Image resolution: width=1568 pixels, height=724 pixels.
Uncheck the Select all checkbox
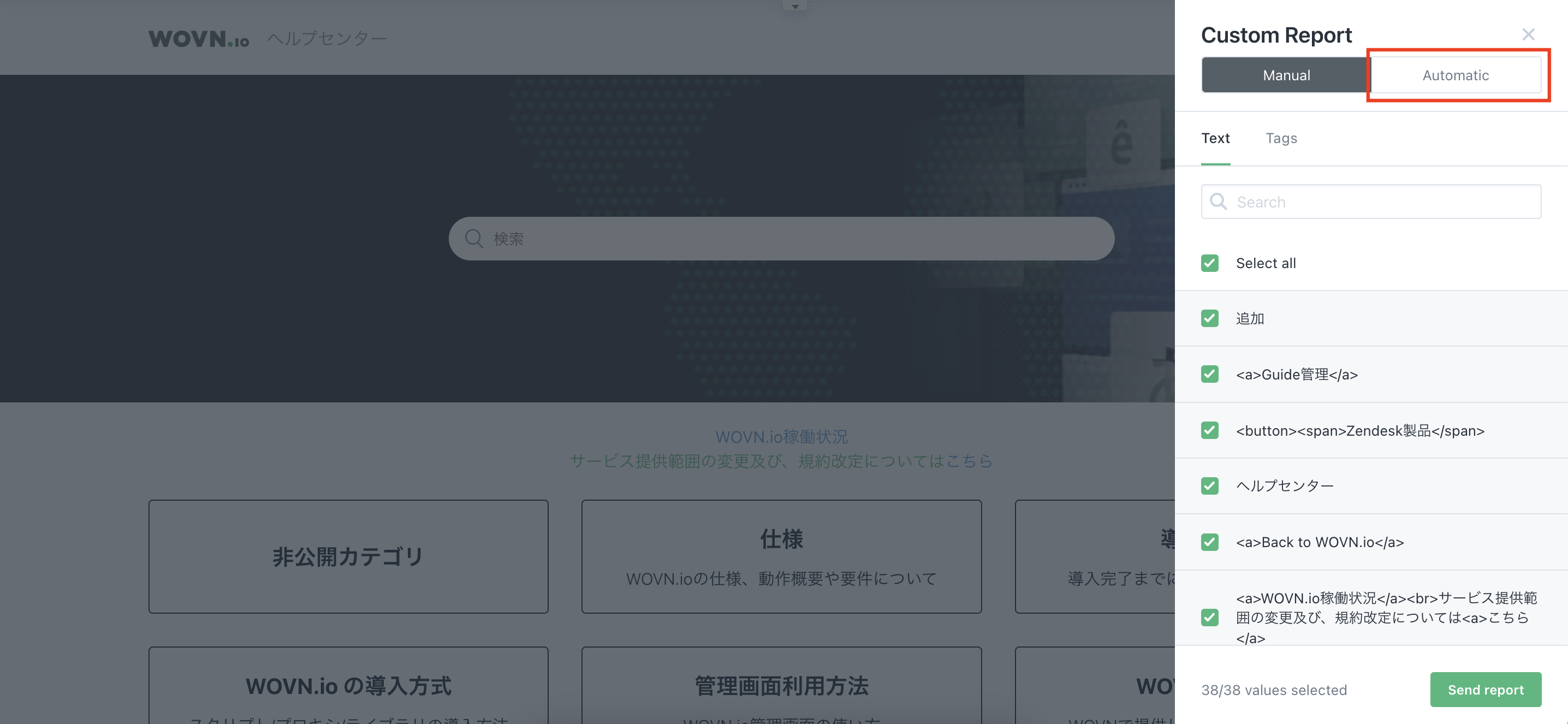1209,263
